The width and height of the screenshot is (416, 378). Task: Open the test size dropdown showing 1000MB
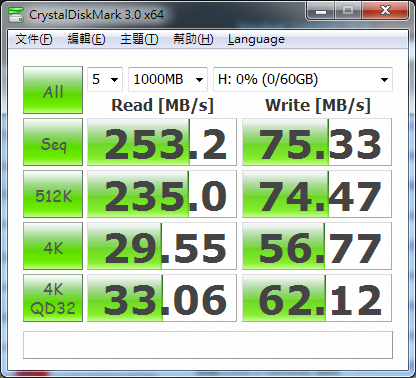click(x=168, y=79)
